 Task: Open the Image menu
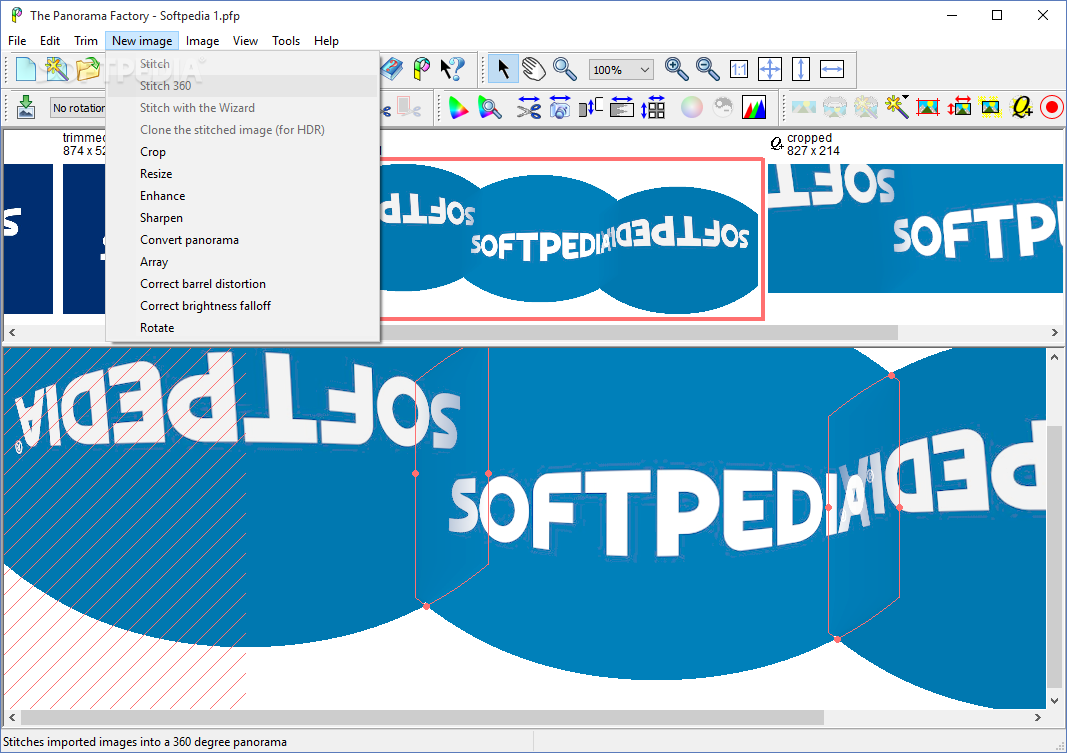pyautogui.click(x=203, y=41)
